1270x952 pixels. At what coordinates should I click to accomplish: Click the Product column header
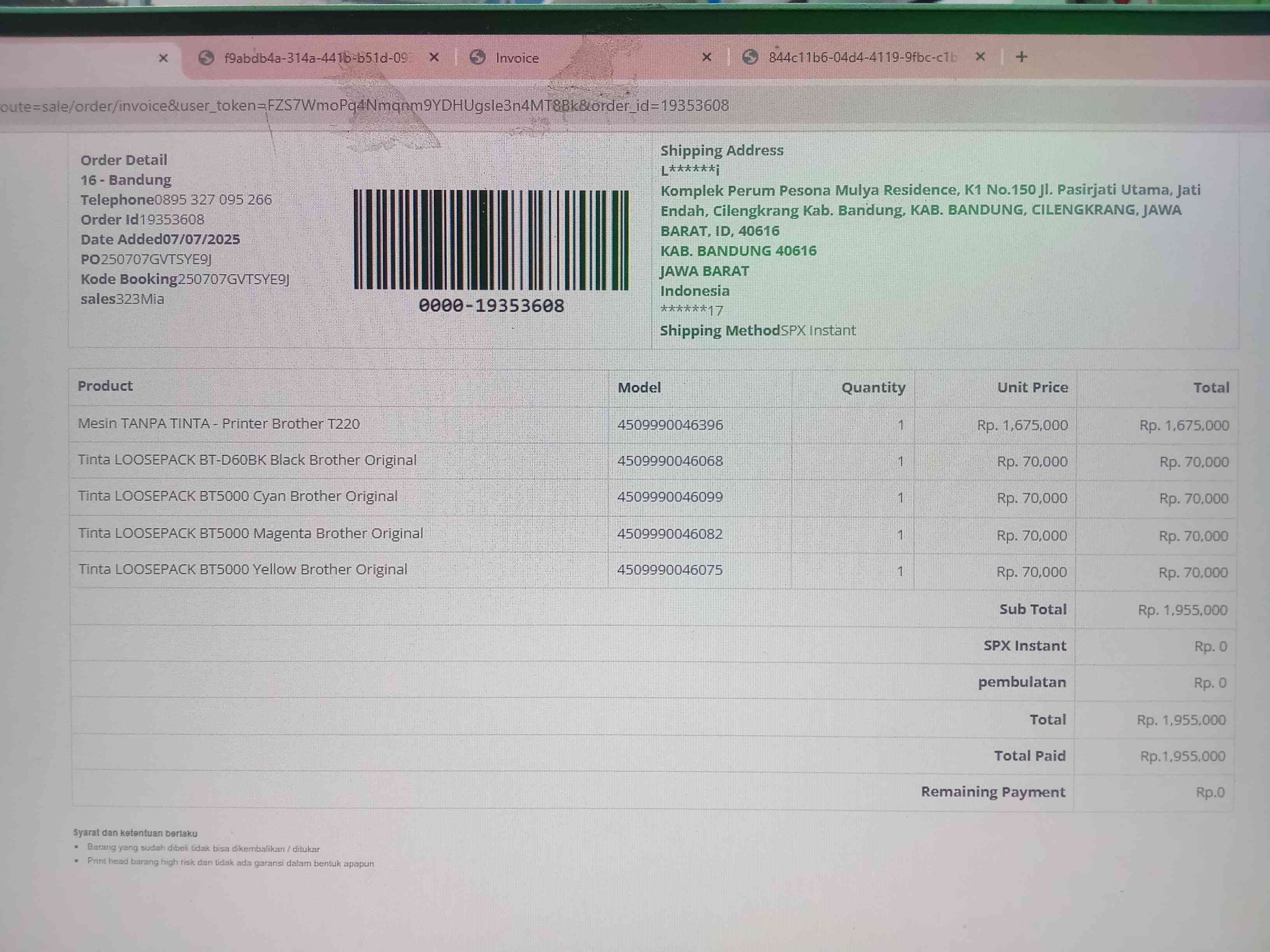[x=105, y=386]
